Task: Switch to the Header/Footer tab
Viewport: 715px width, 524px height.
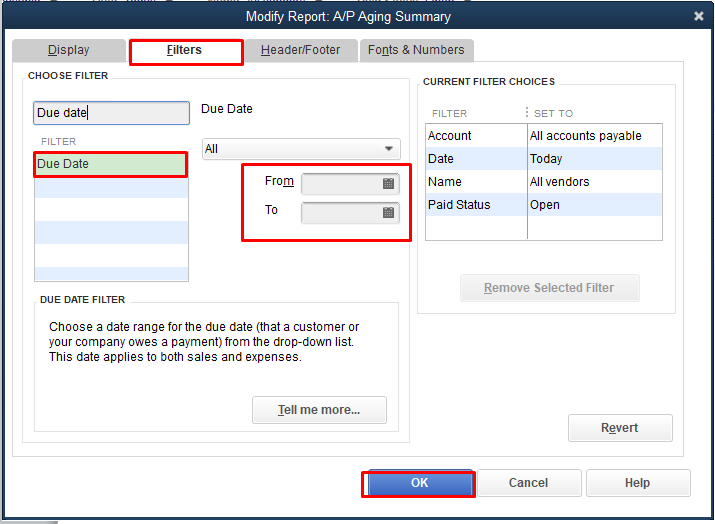Action: [x=300, y=50]
